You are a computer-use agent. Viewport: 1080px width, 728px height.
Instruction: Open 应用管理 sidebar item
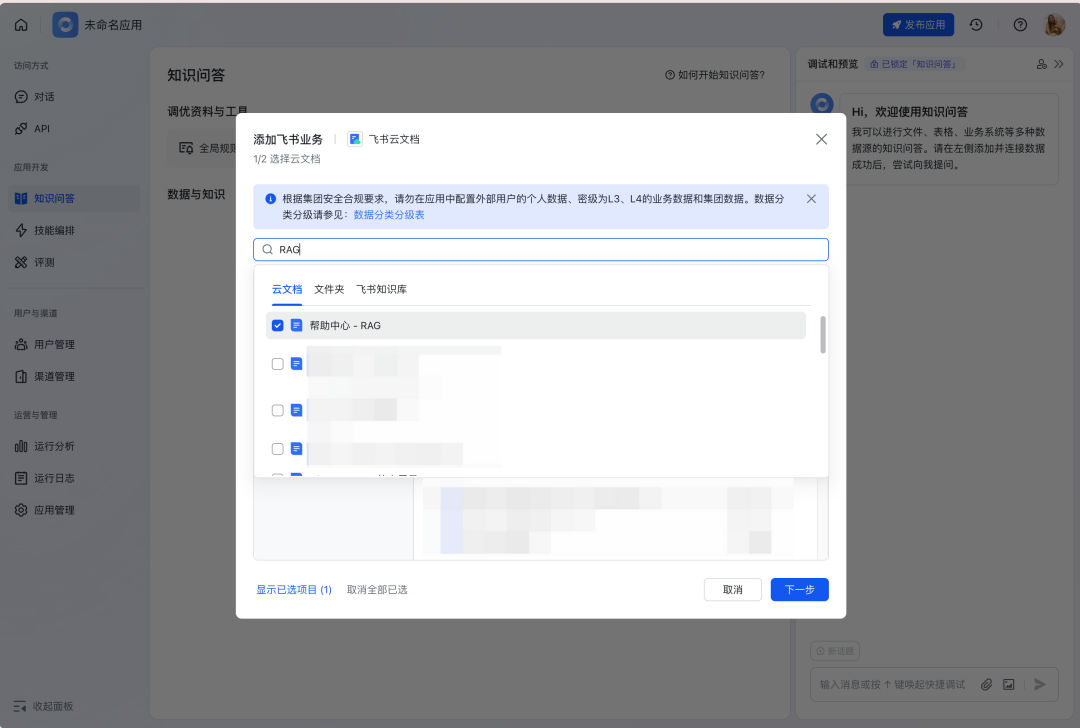tap(74, 510)
